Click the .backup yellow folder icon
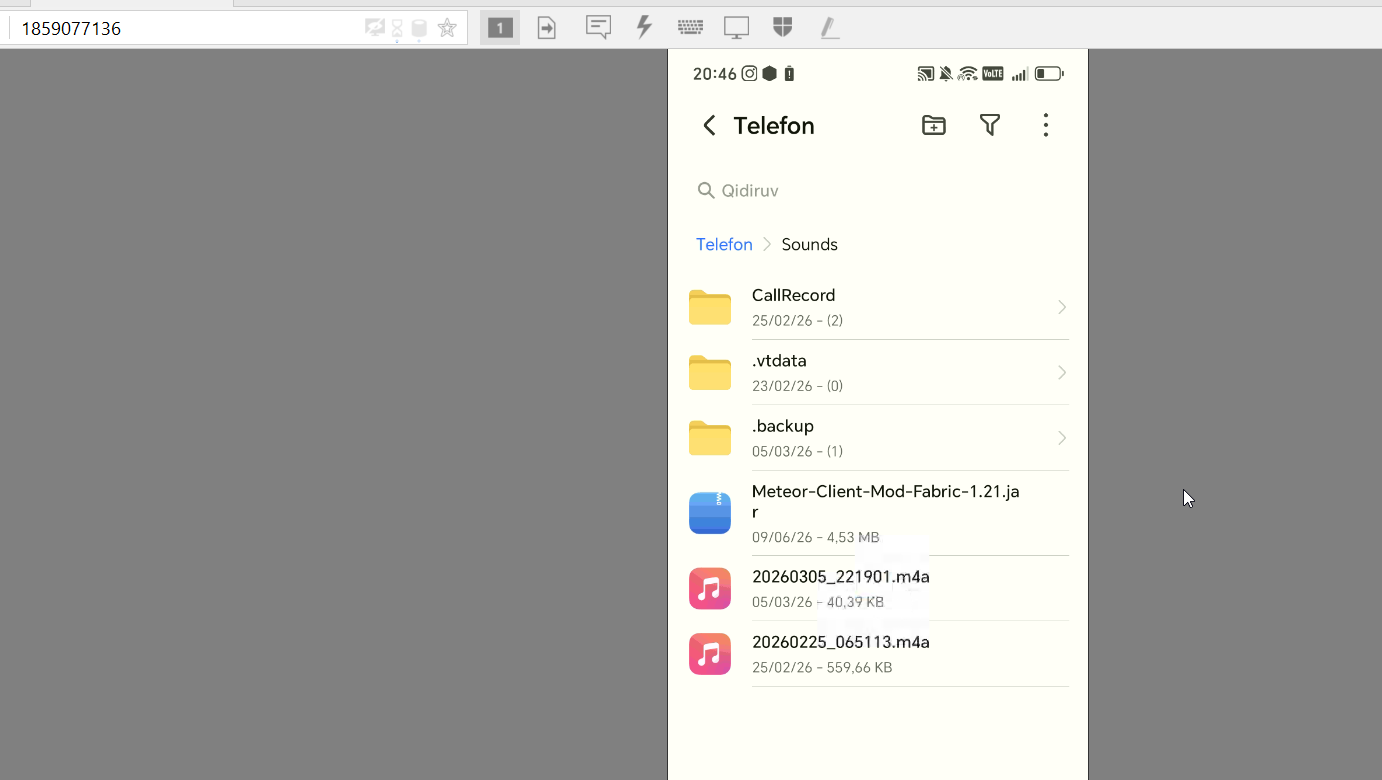Image resolution: width=1382 pixels, height=780 pixels. (x=710, y=438)
